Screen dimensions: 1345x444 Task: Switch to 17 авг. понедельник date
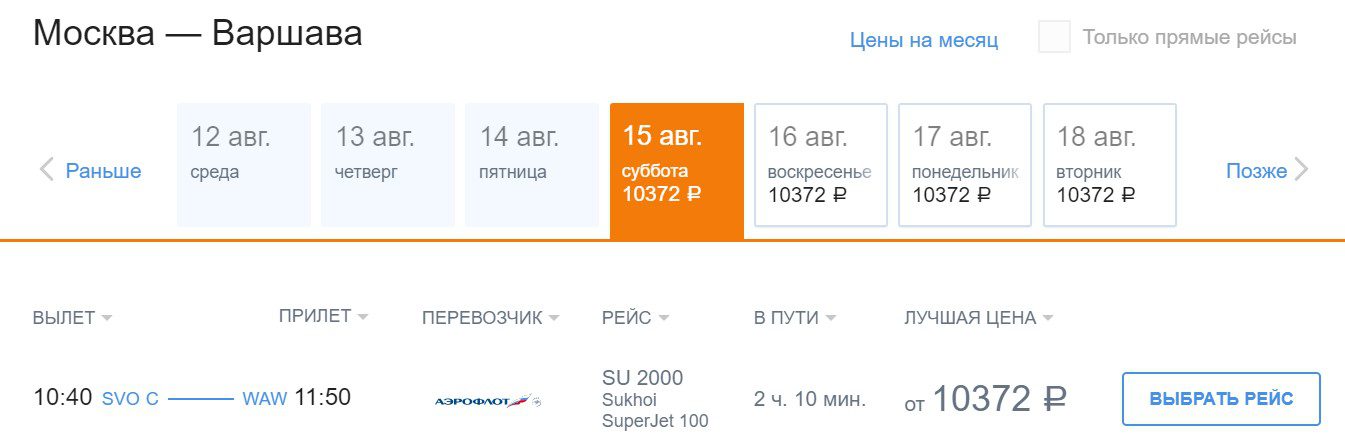(965, 165)
